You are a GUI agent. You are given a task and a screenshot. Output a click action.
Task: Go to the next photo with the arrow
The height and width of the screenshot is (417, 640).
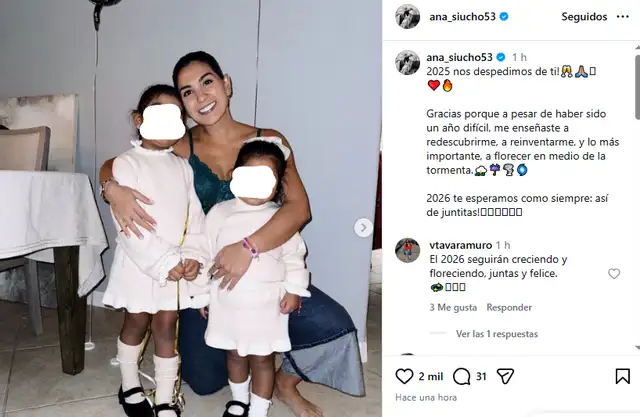click(x=363, y=228)
